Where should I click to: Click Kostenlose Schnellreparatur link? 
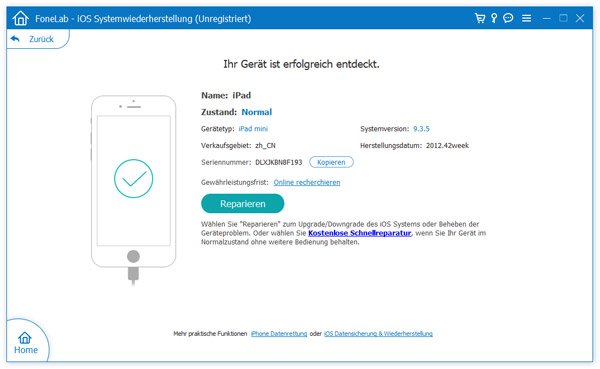point(360,233)
